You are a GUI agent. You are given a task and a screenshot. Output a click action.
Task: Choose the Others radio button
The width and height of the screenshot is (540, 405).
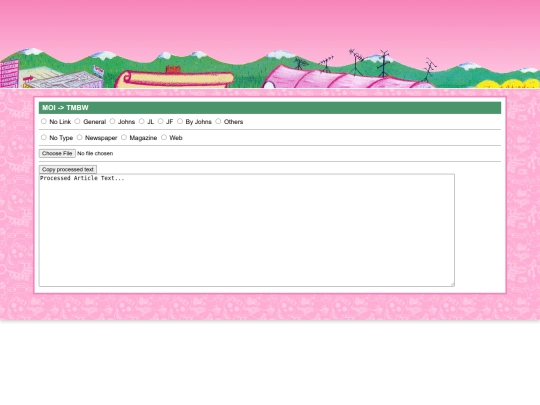coord(218,121)
